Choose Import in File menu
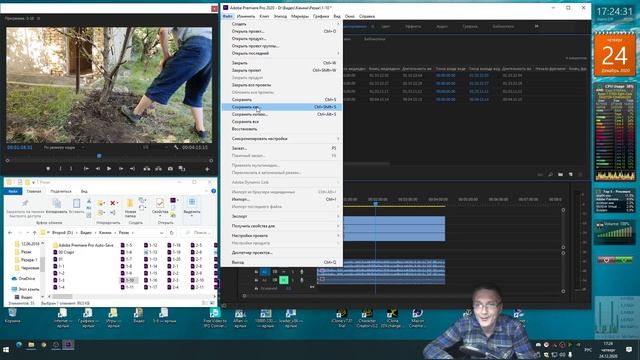The width and height of the screenshot is (640, 360). coord(282,199)
